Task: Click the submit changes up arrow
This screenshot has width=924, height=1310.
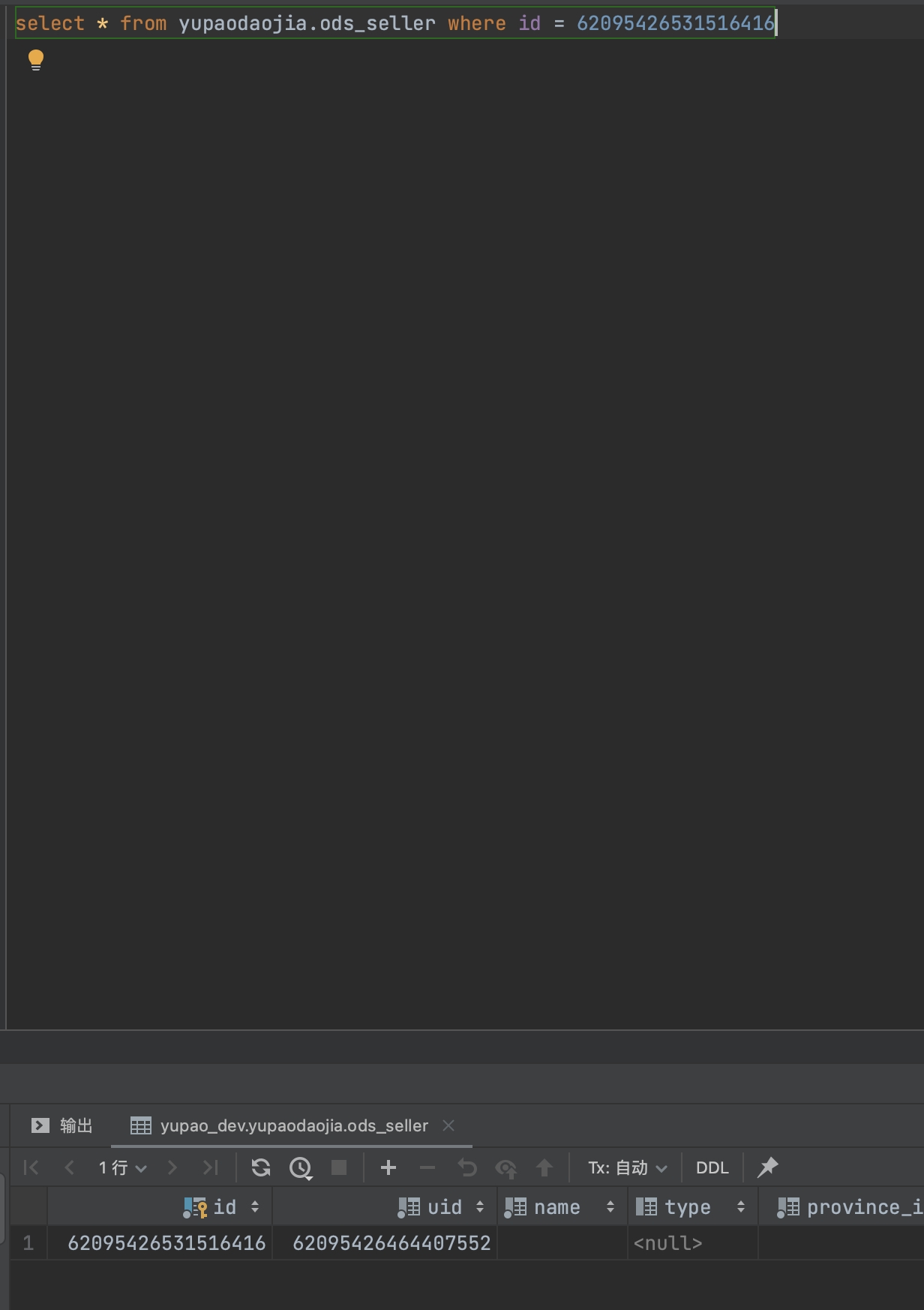Action: tap(544, 1167)
